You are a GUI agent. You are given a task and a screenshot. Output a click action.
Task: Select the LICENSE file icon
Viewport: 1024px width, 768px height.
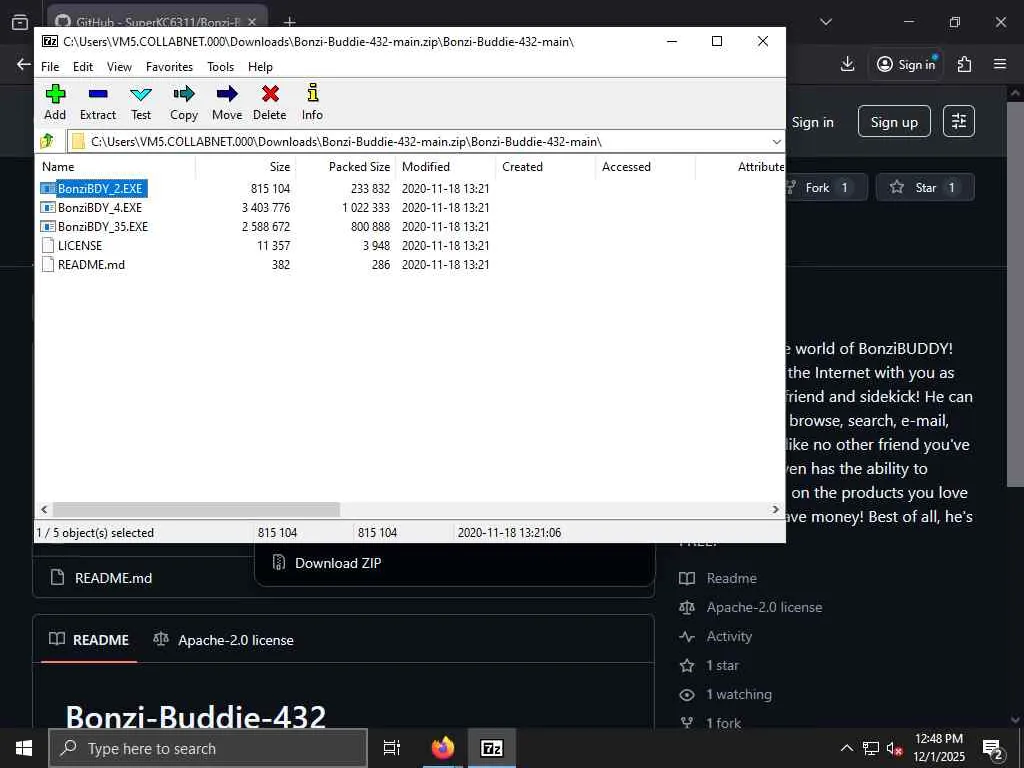coord(48,246)
